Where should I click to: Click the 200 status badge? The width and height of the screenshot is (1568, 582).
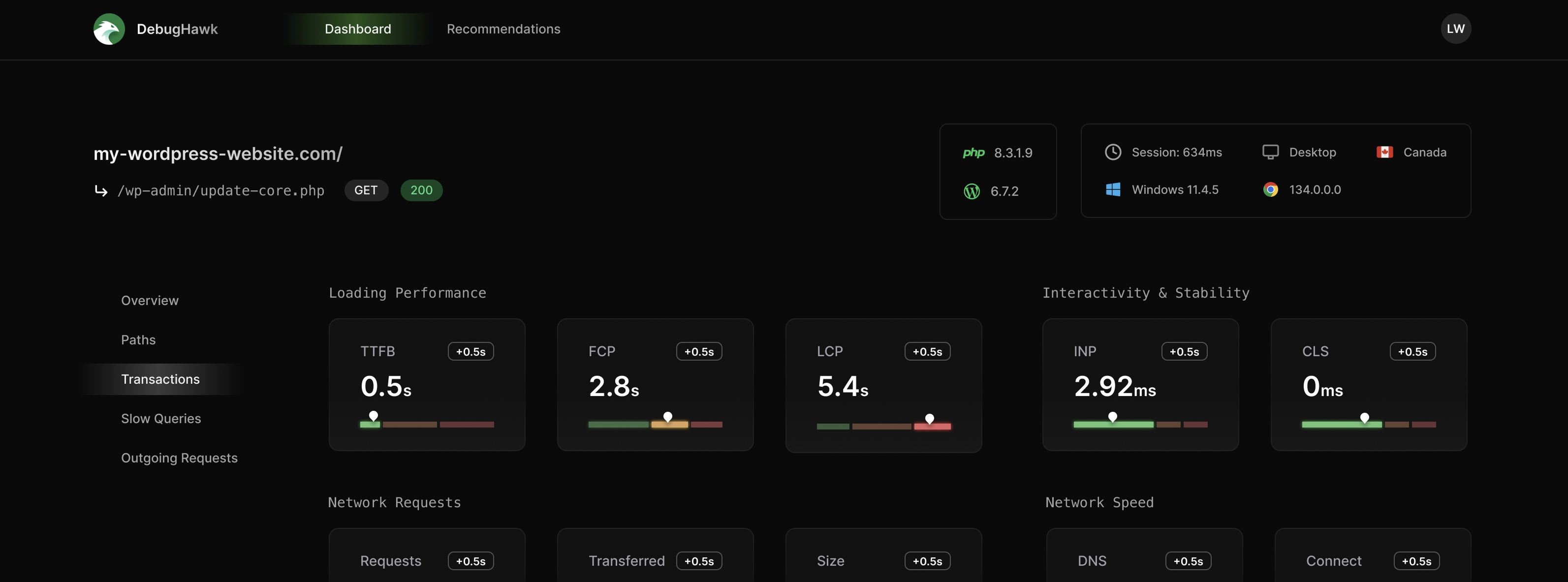click(x=421, y=190)
